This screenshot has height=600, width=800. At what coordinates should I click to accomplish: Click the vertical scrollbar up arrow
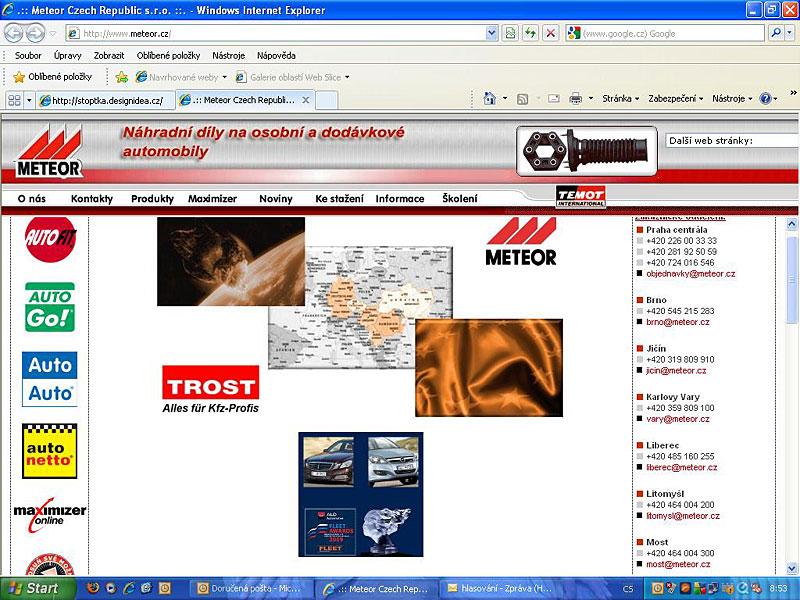pyautogui.click(x=792, y=223)
